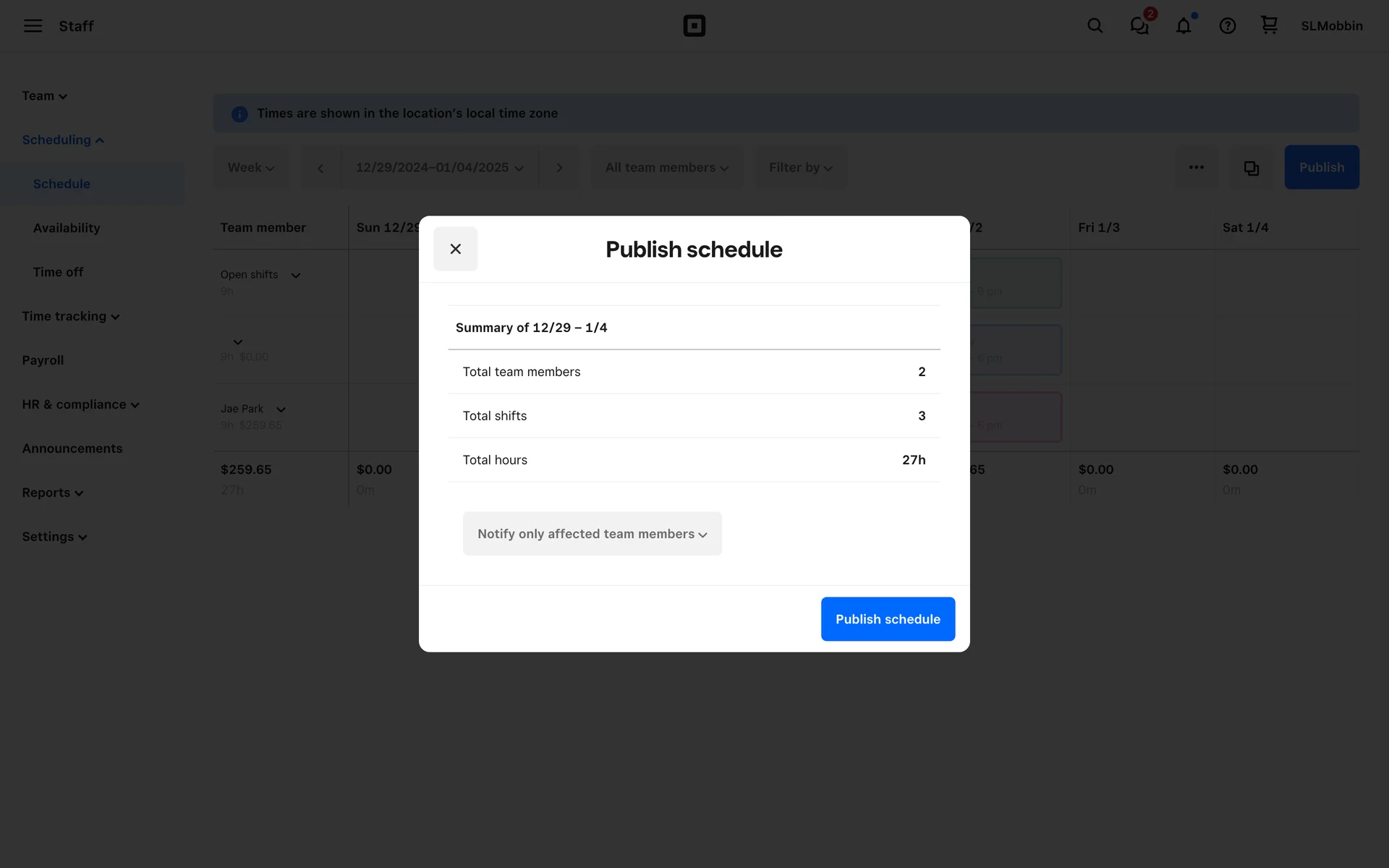
Task: Open the hamburger main menu
Action: click(x=33, y=26)
